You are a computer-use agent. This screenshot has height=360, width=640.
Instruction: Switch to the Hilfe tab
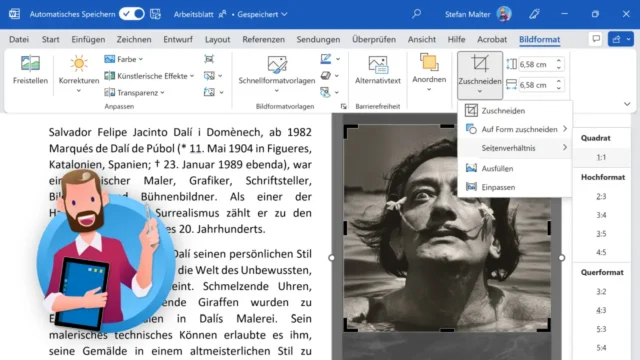pyautogui.click(x=456, y=40)
